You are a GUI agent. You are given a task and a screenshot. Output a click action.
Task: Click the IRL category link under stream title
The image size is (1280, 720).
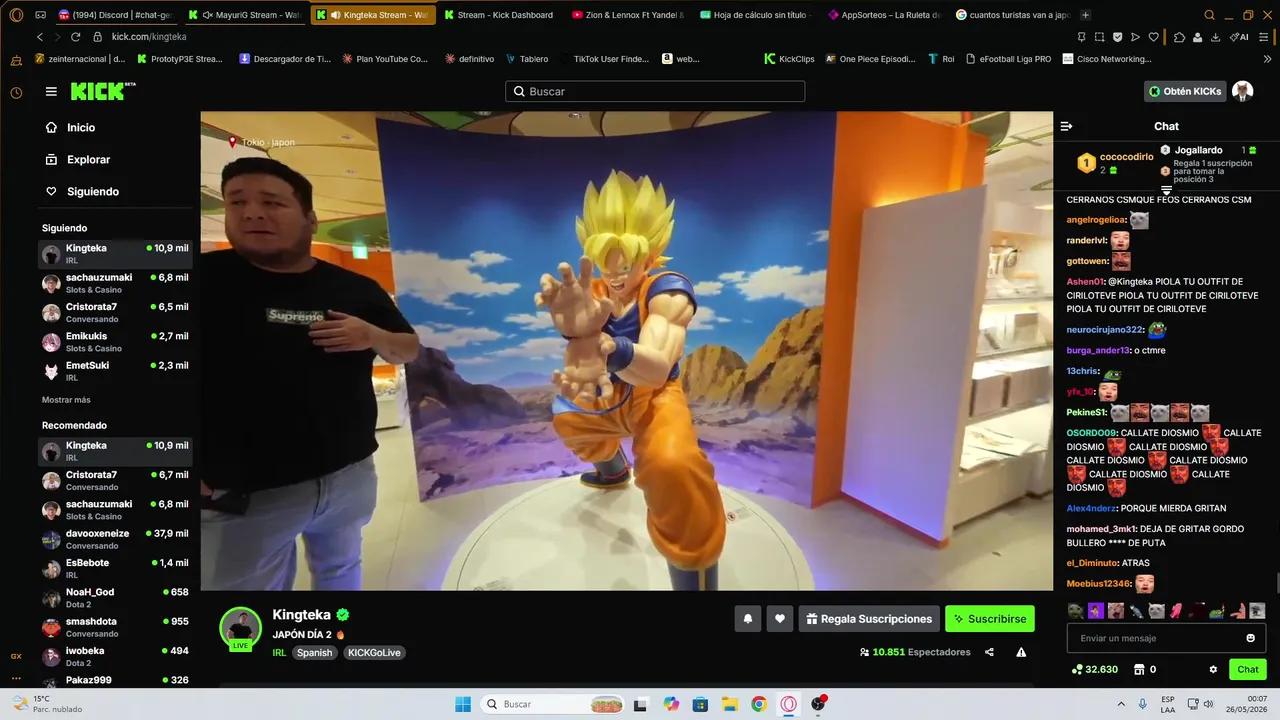(279, 653)
